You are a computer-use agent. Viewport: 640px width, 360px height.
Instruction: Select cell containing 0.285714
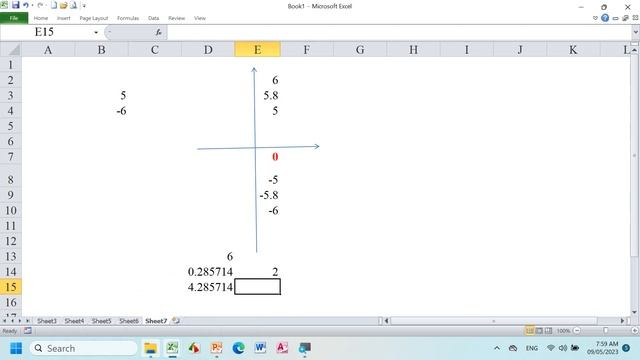point(208,272)
